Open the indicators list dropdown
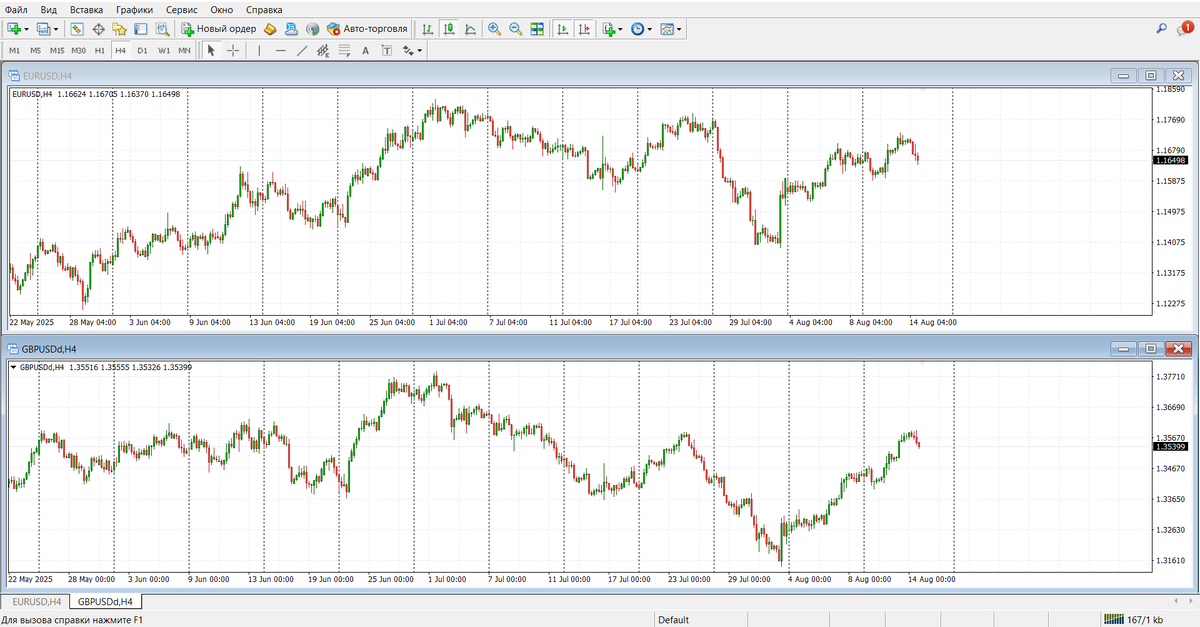 point(620,30)
